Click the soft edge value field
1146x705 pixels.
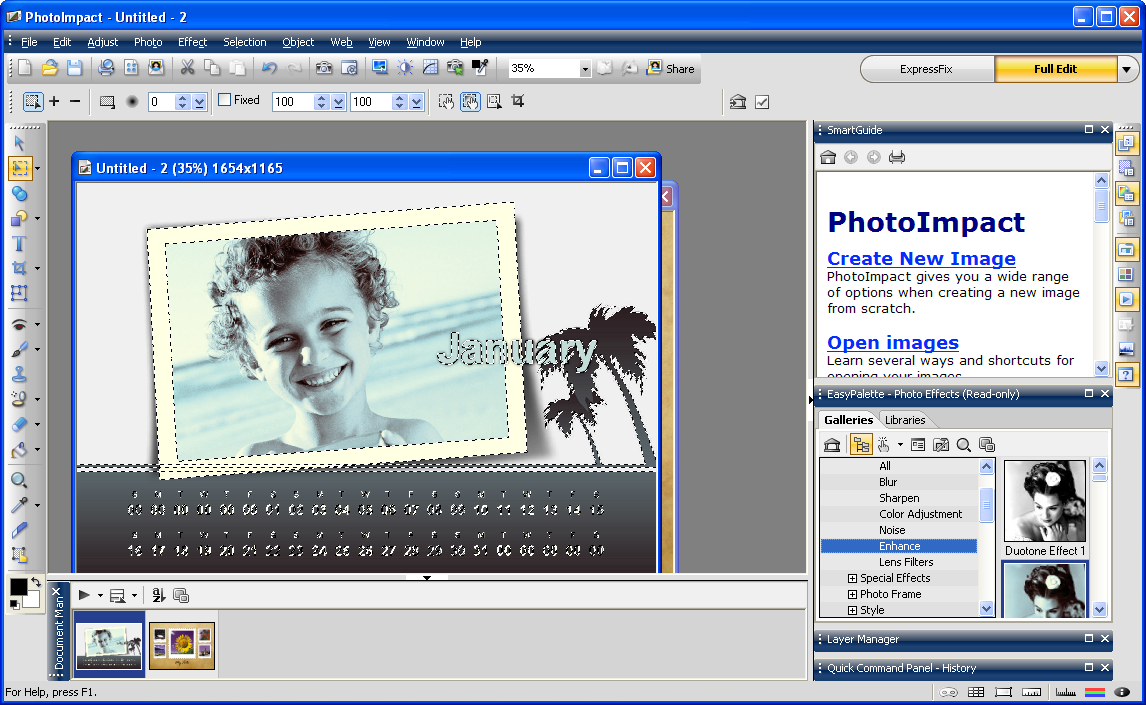click(161, 102)
